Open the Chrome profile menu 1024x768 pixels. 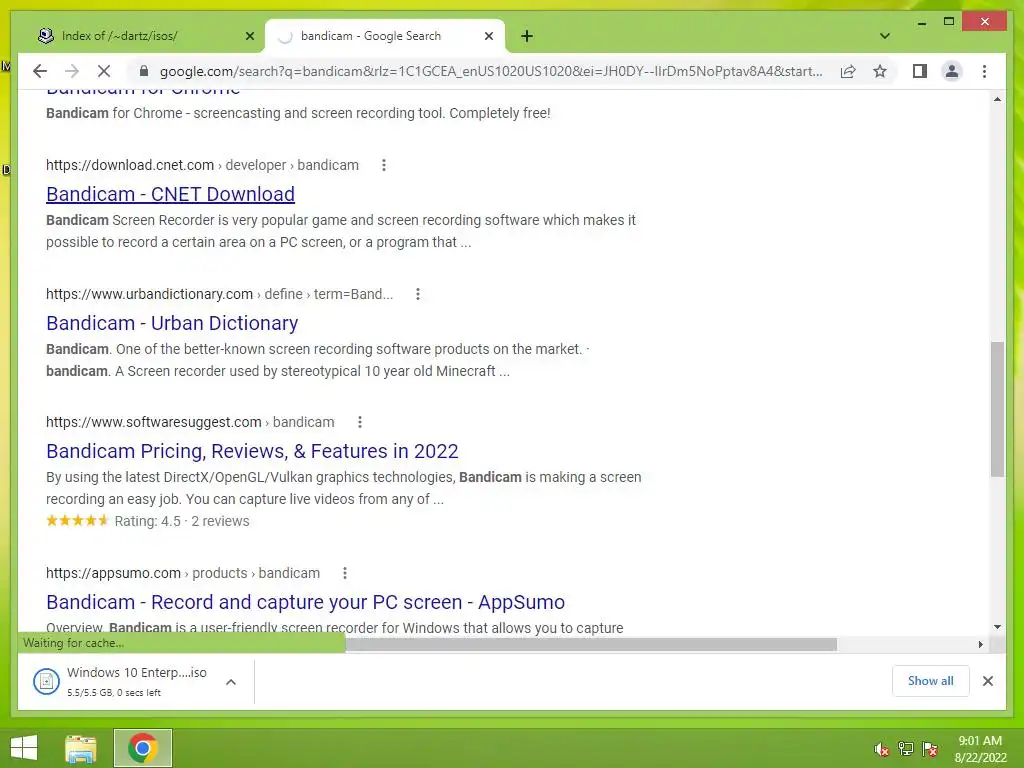952,71
